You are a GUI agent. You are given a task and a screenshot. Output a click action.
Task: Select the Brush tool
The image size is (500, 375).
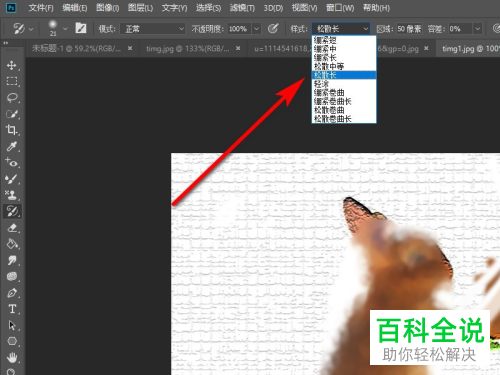12,179
